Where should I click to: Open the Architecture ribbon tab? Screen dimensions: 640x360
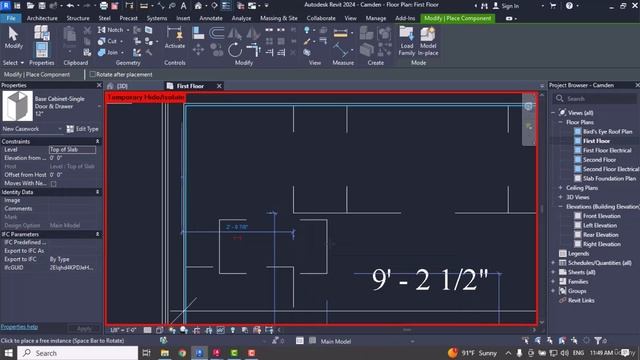42,18
